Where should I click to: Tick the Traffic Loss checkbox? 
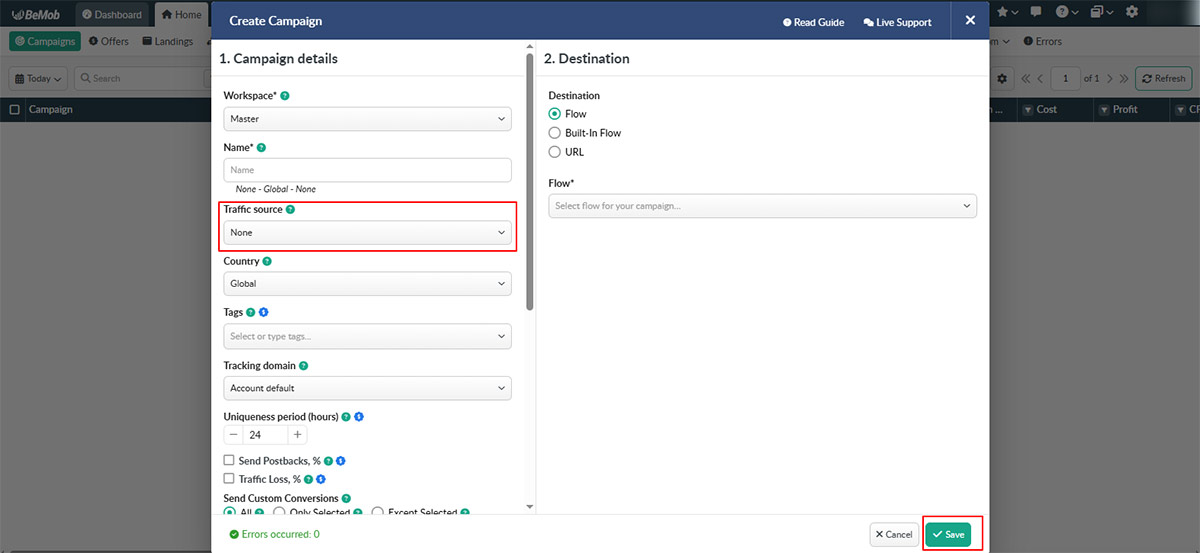pos(230,480)
